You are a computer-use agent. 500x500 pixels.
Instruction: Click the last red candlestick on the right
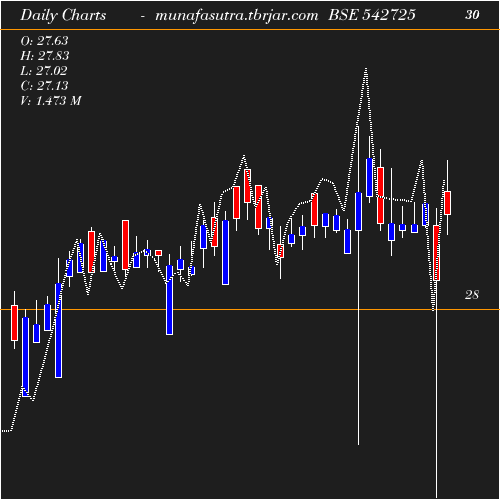pyautogui.click(x=447, y=203)
